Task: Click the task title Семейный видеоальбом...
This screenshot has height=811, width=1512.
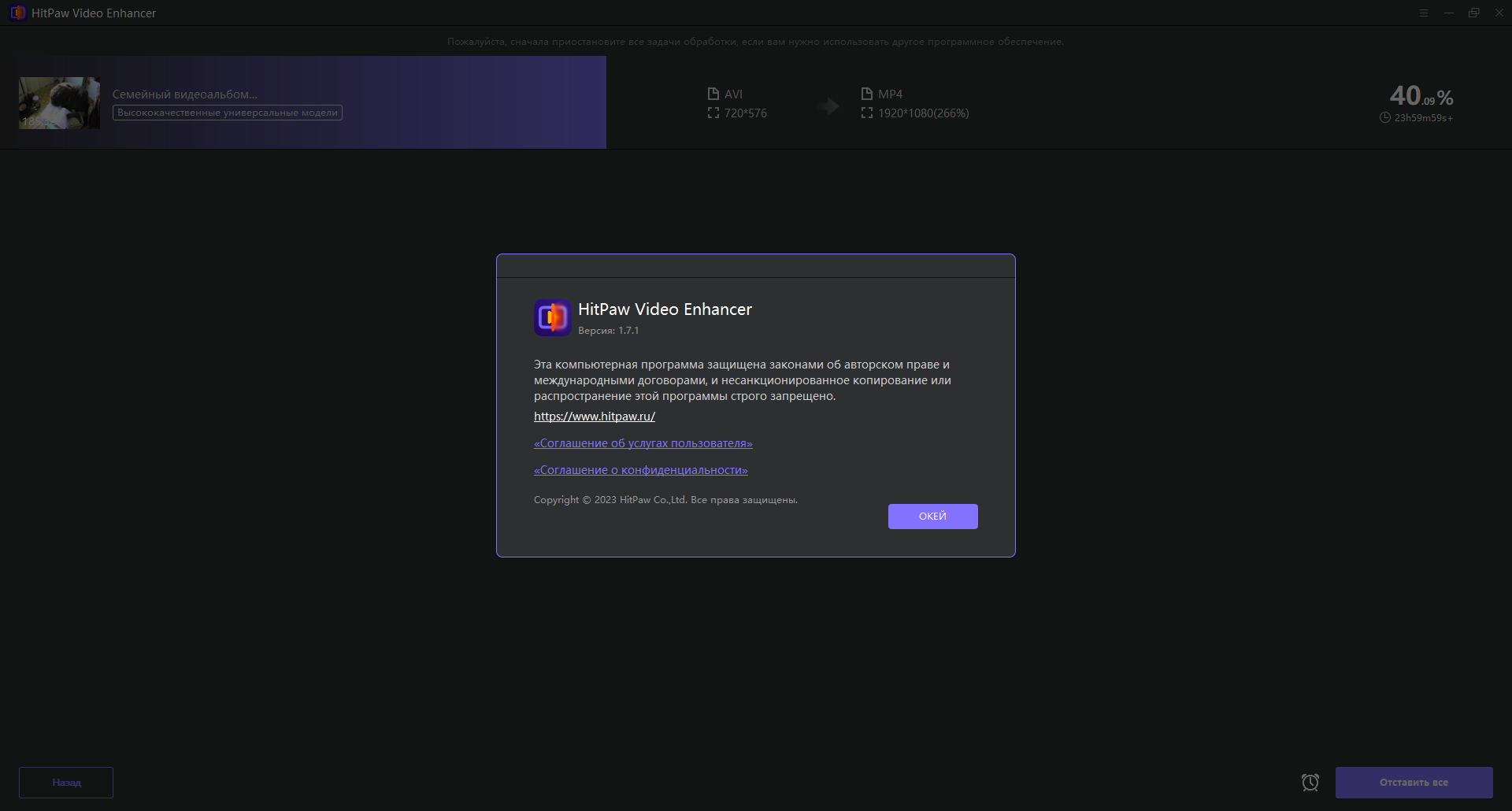Action: (x=185, y=94)
